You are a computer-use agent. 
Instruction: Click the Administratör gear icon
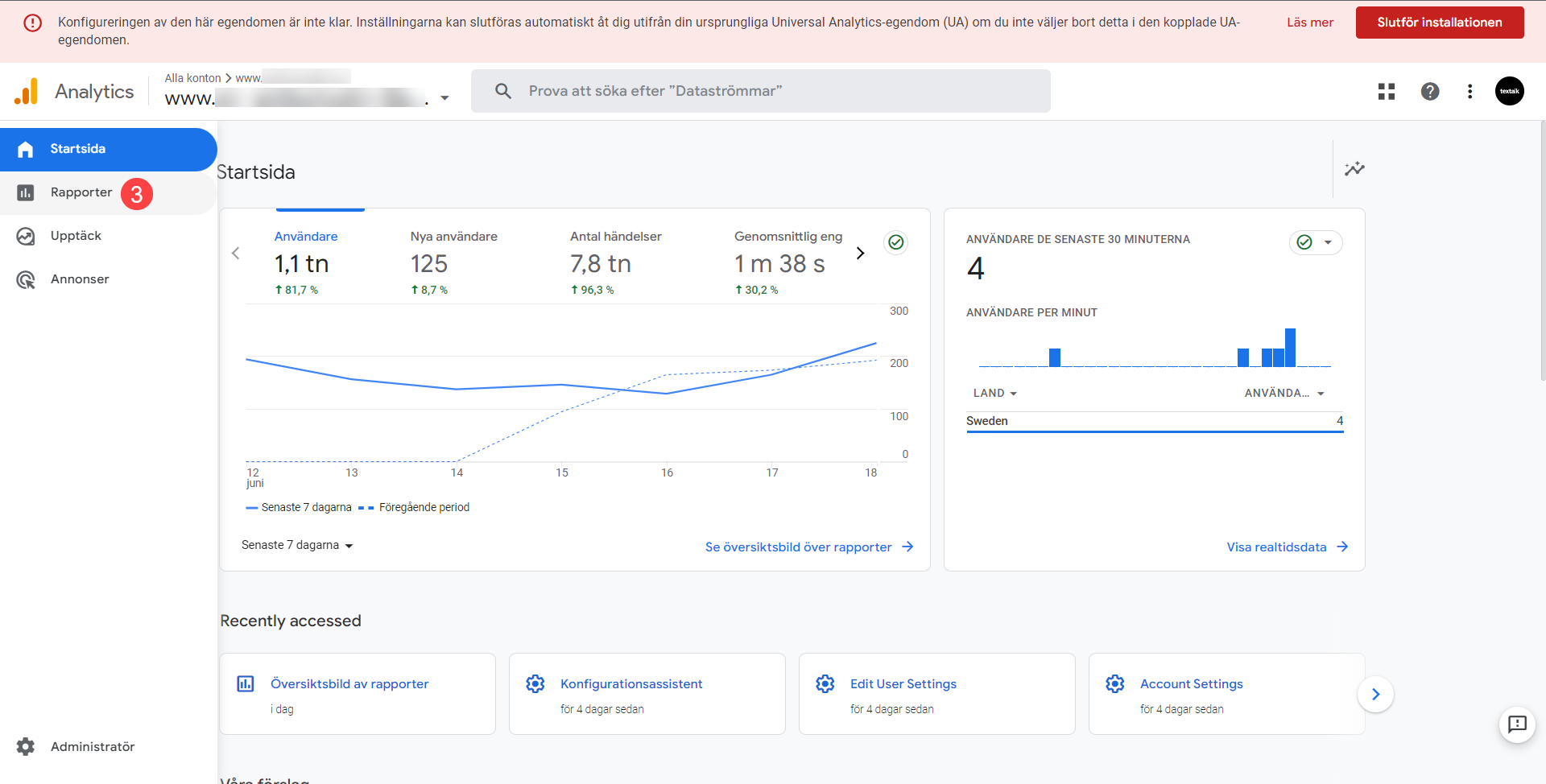tap(26, 746)
